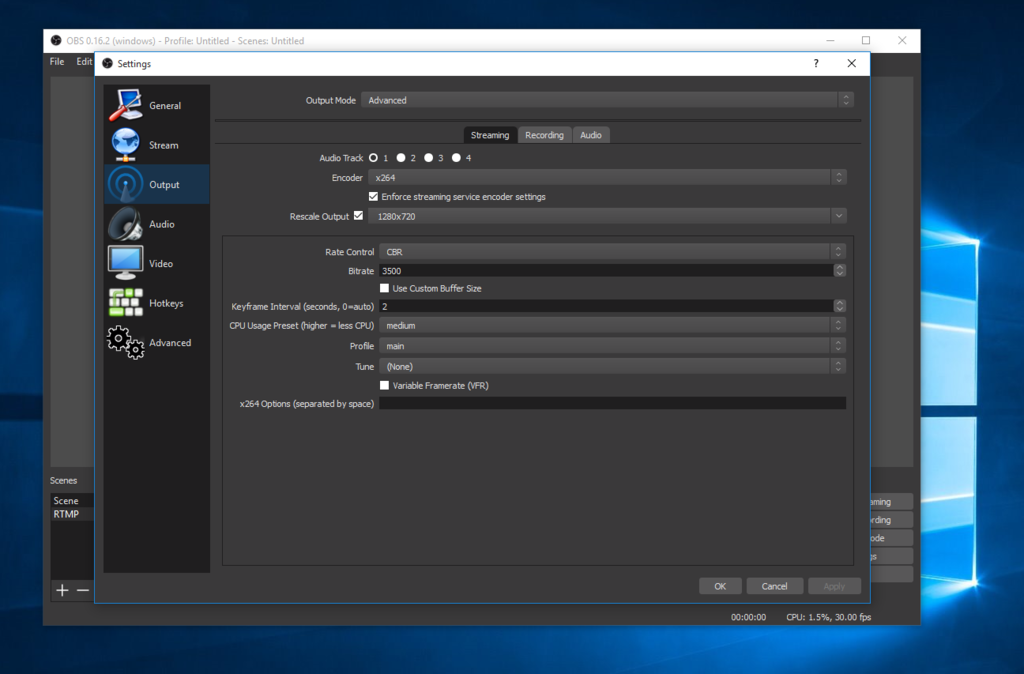
Task: Click the Bitrate stepper arrows
Action: [840, 270]
